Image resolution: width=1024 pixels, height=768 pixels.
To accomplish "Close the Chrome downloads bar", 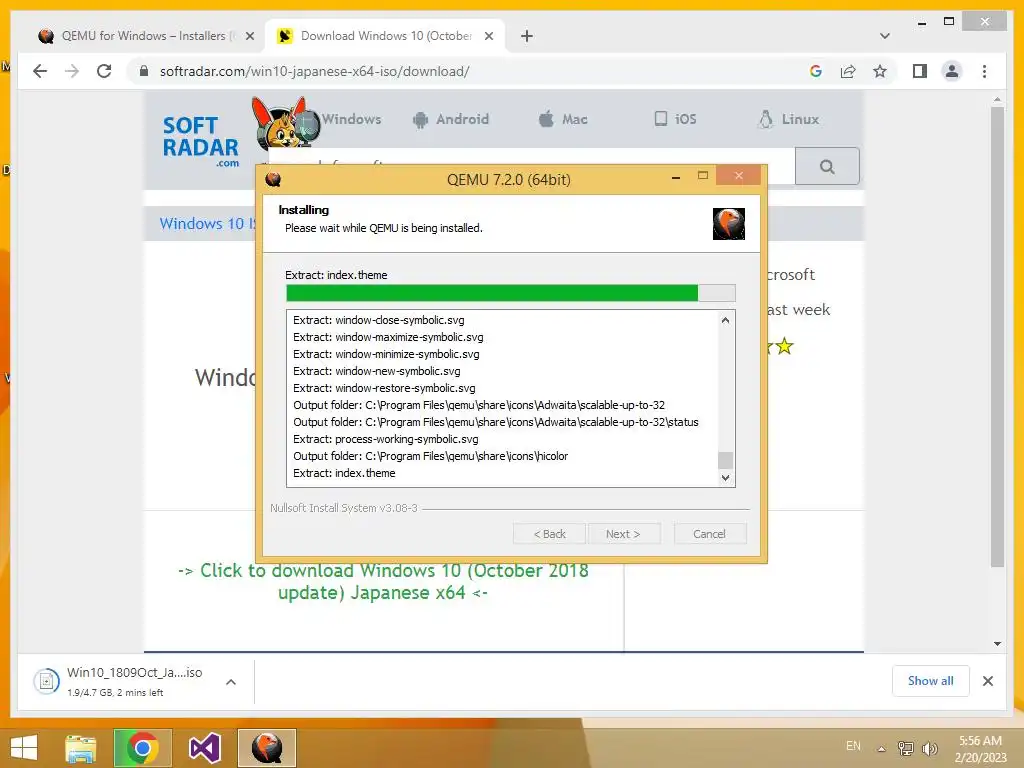I will click(987, 680).
